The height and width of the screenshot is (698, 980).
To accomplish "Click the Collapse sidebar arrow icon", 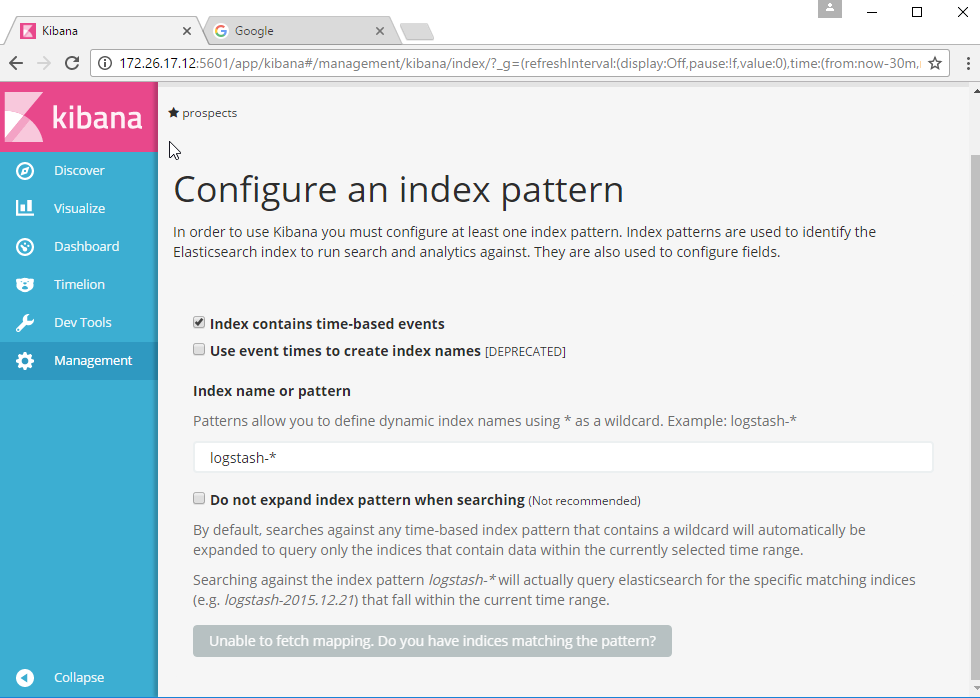I will click(25, 678).
